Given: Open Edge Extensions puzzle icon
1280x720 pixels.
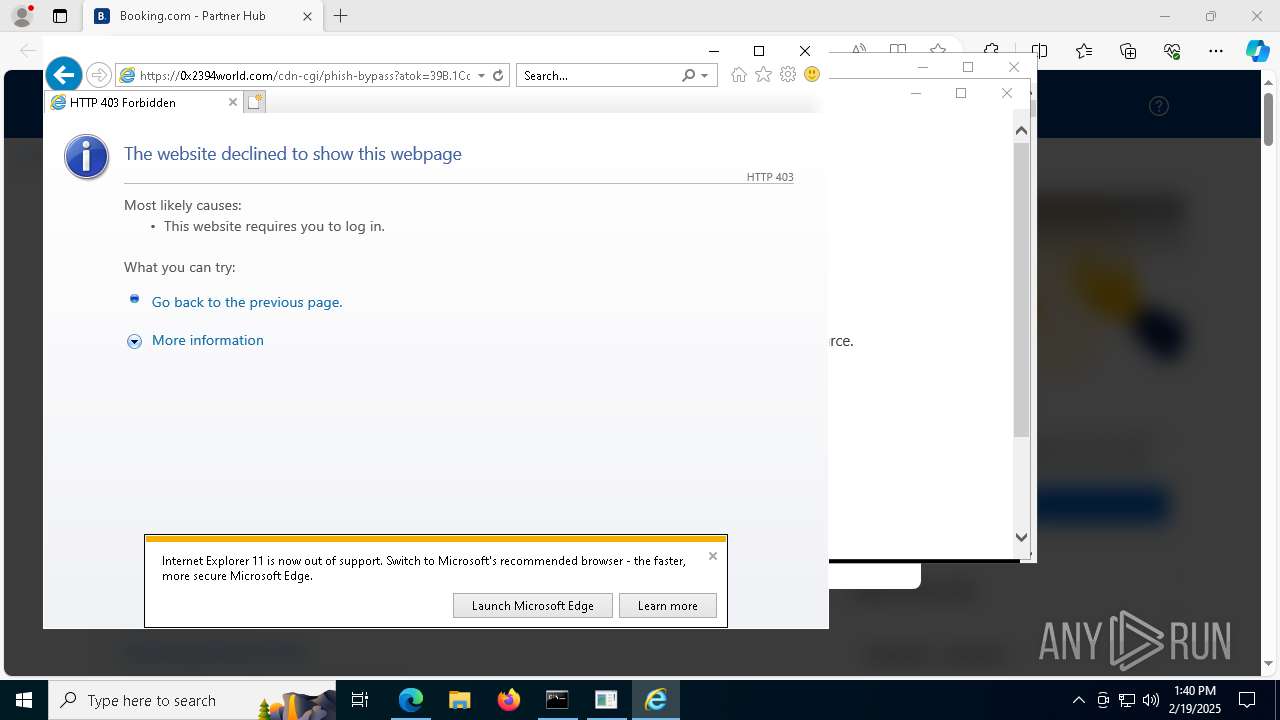Looking at the screenshot, I should tap(991, 50).
